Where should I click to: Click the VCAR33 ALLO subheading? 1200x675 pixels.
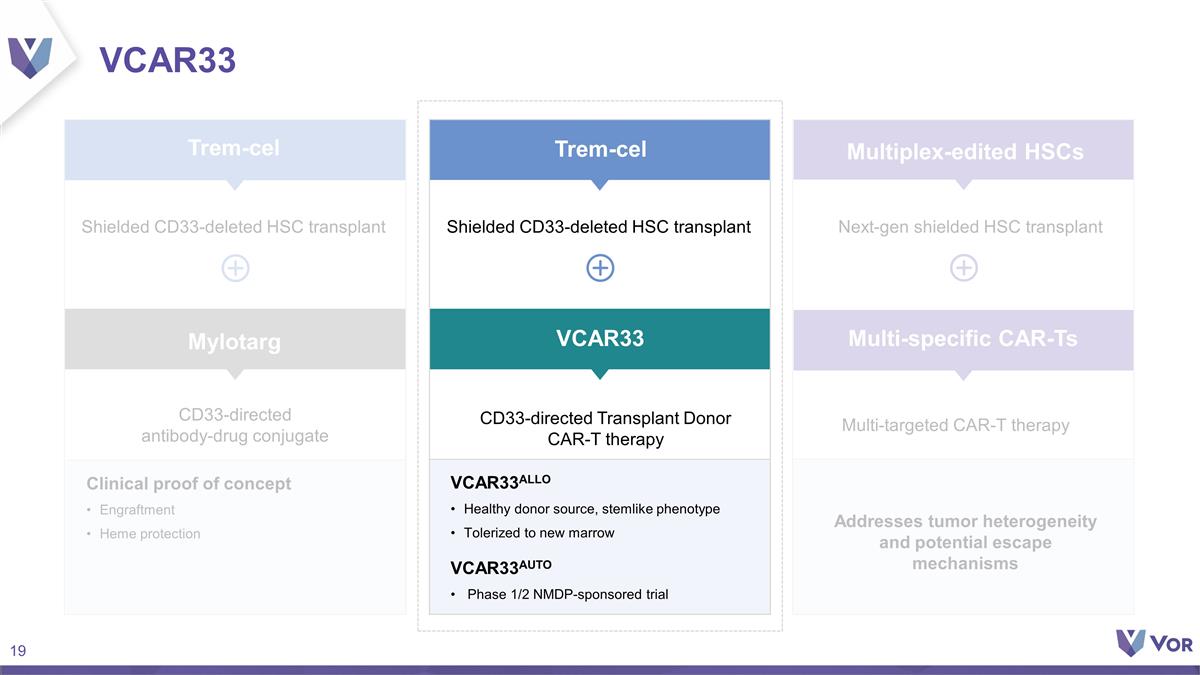(501, 482)
